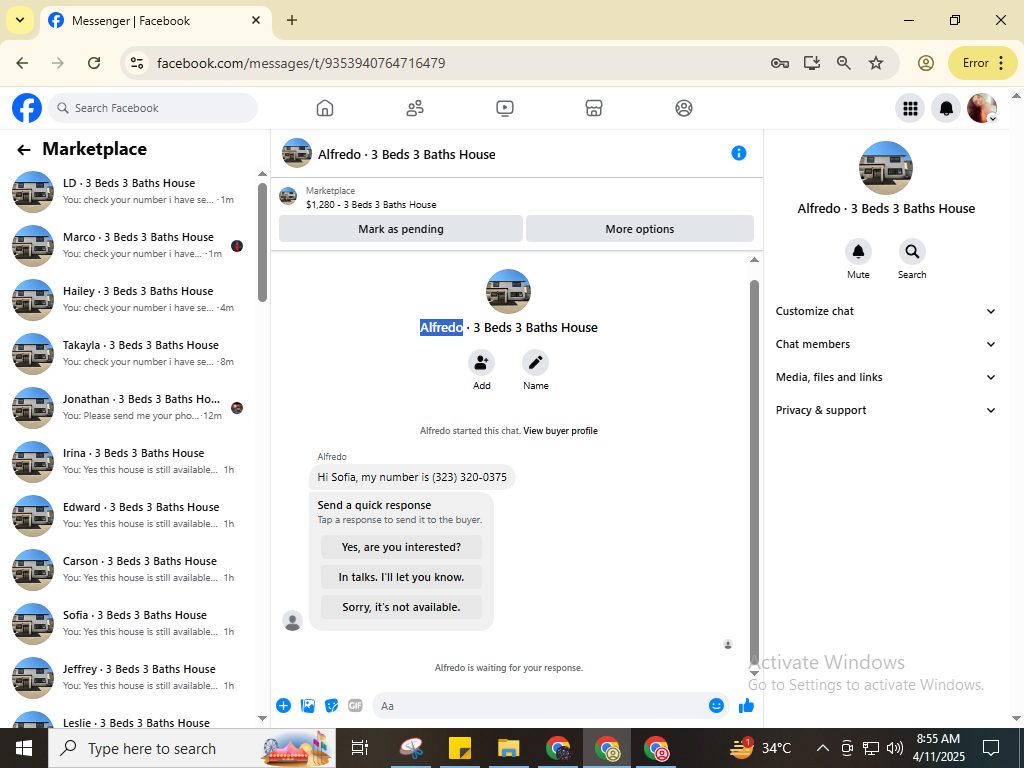Attach a file with the image icon

point(308,705)
